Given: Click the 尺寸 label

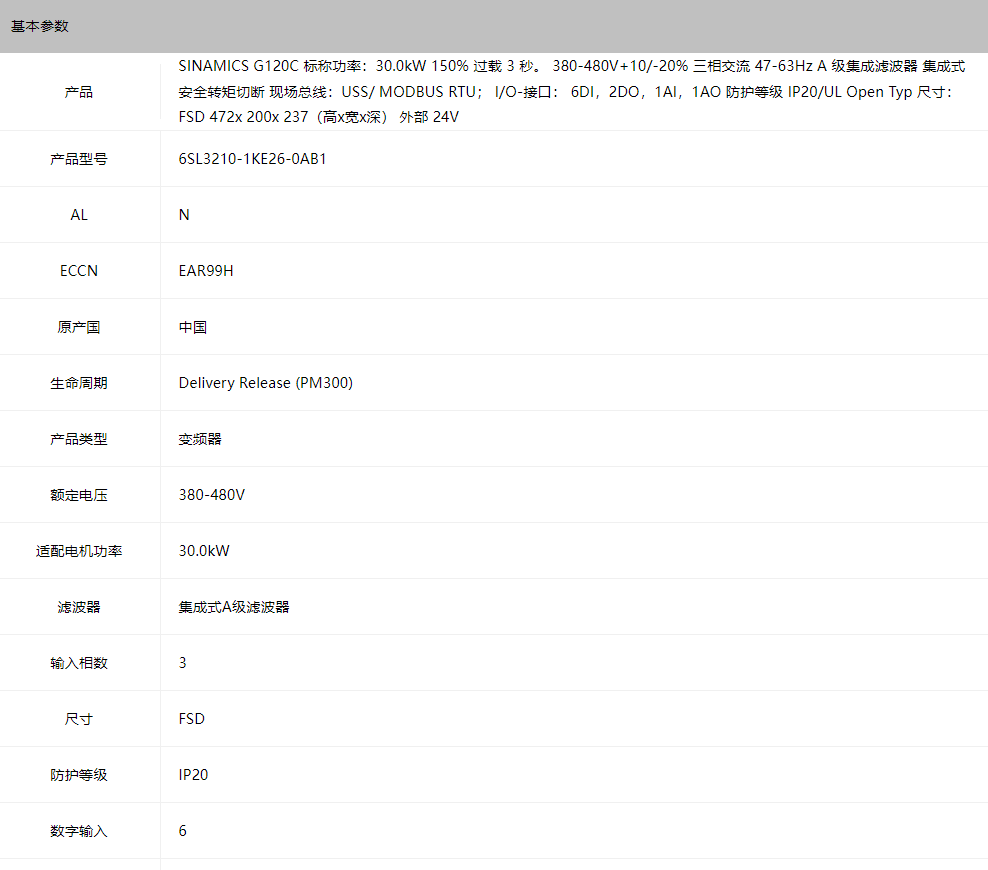Looking at the screenshot, I should pos(79,719).
